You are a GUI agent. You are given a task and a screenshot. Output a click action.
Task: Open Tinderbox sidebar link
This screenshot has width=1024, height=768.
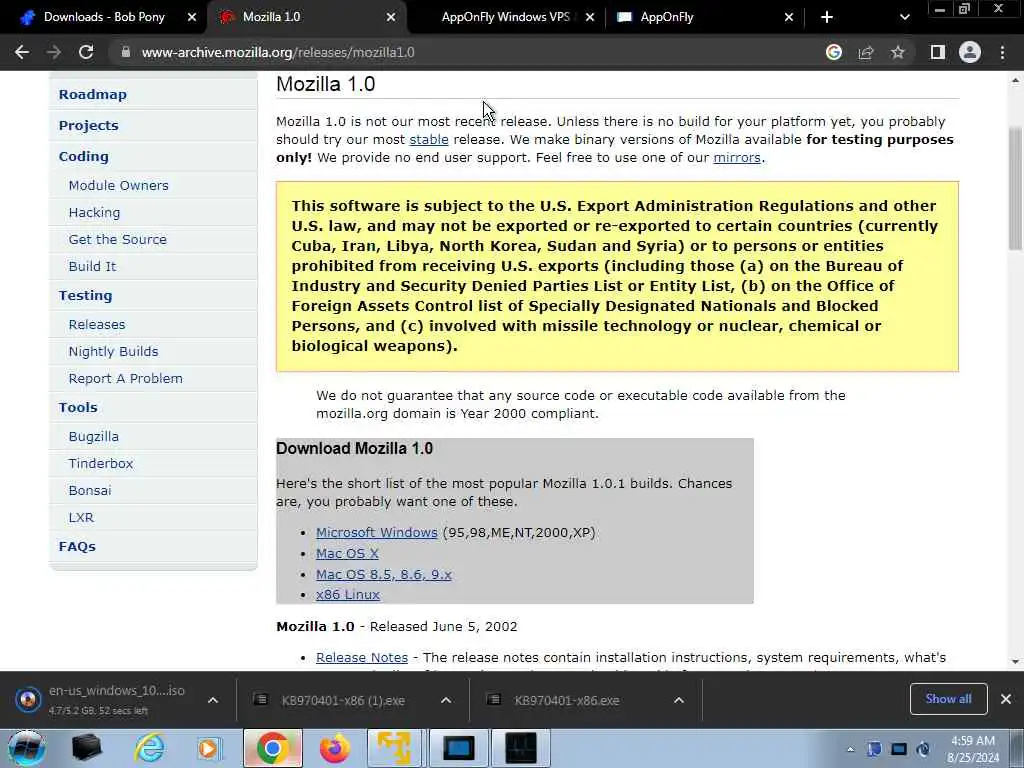pos(101,463)
